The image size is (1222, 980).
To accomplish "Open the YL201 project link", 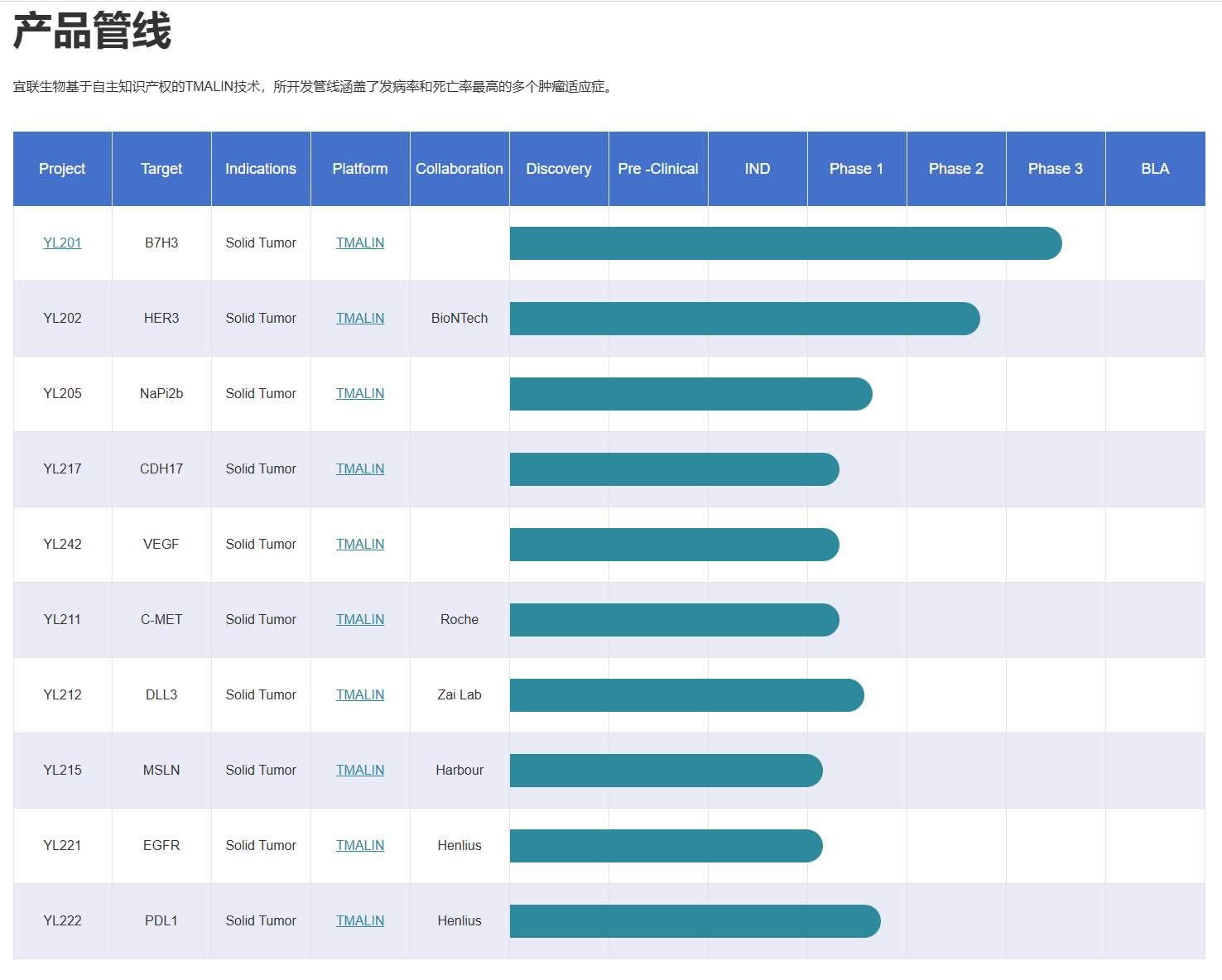I will click(62, 243).
